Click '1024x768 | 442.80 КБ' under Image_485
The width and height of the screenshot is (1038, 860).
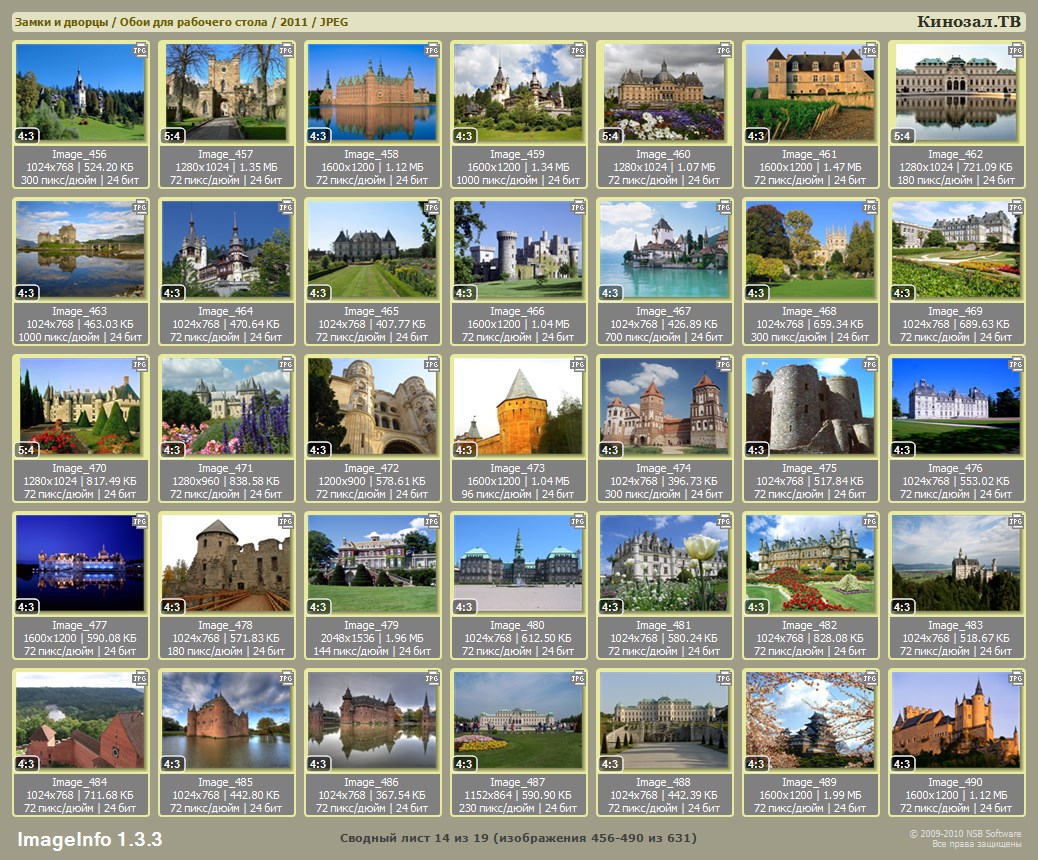coord(226,794)
